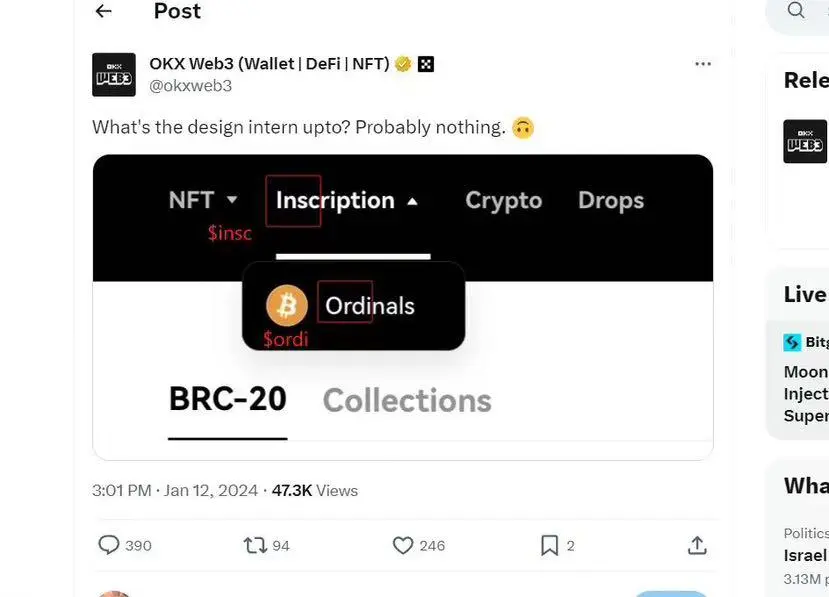Click the OKX Web3 avatar in sidebar
Image resolution: width=829 pixels, height=597 pixels.
pyautogui.click(x=805, y=142)
